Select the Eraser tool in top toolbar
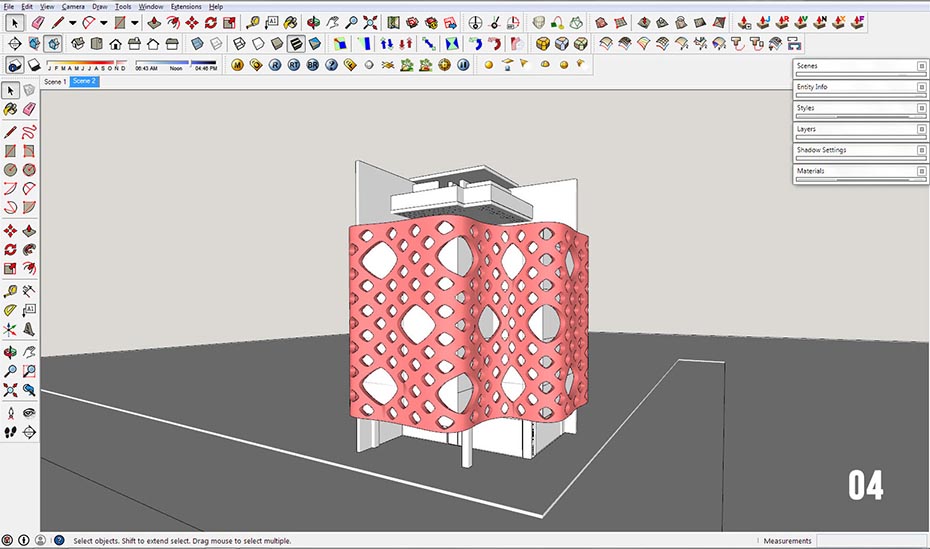Screen dimensions: 930x549 click(38, 22)
